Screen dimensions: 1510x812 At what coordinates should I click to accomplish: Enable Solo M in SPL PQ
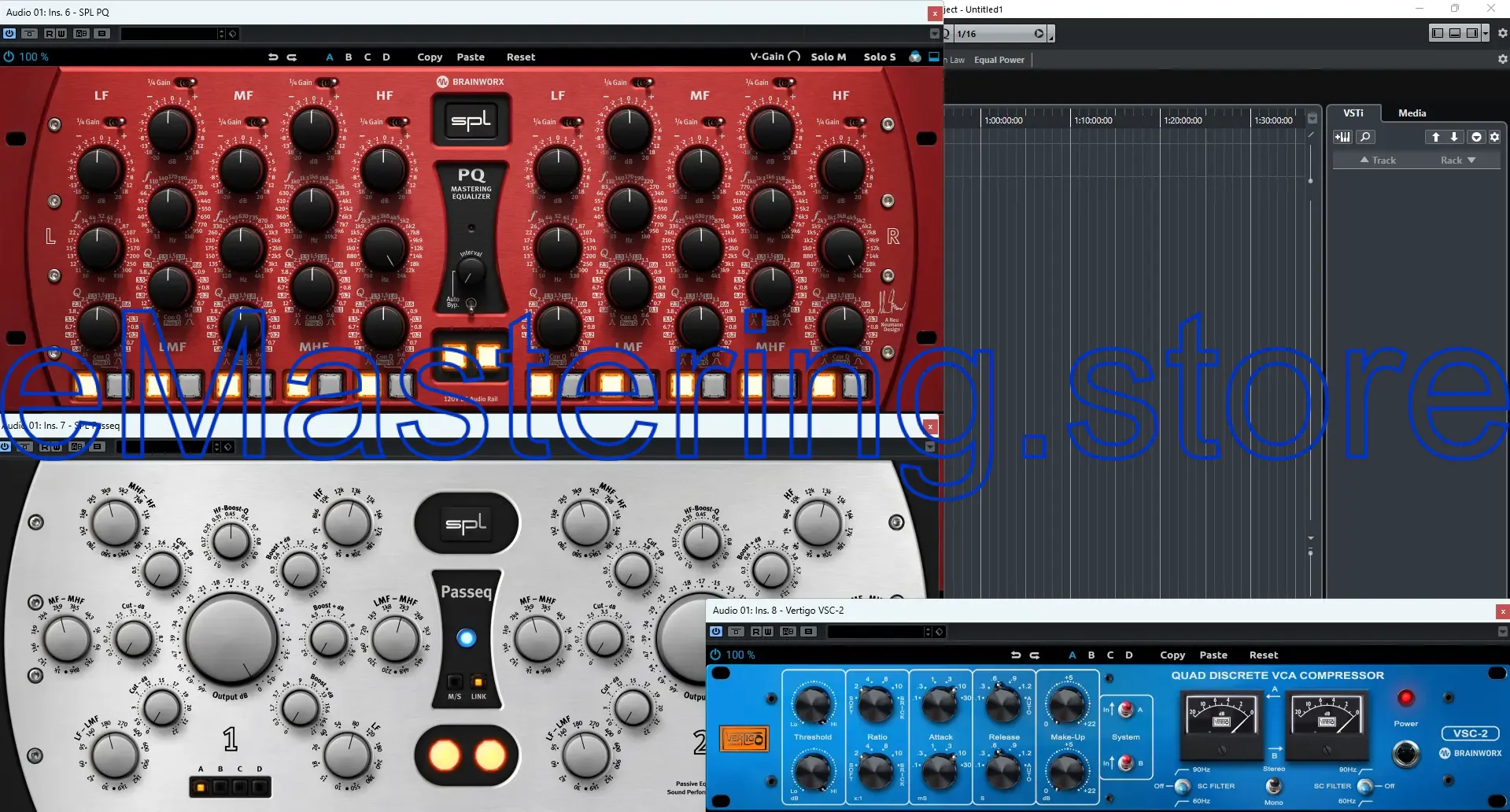829,57
